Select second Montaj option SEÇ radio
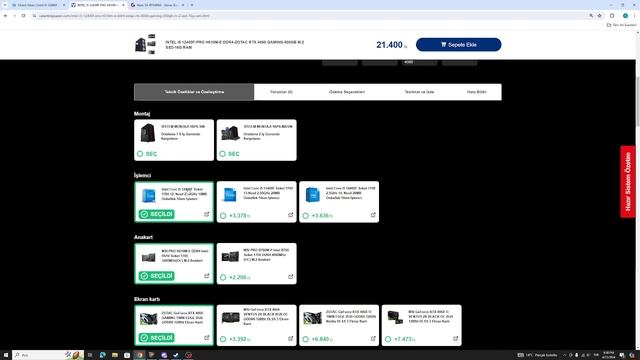 [222, 154]
